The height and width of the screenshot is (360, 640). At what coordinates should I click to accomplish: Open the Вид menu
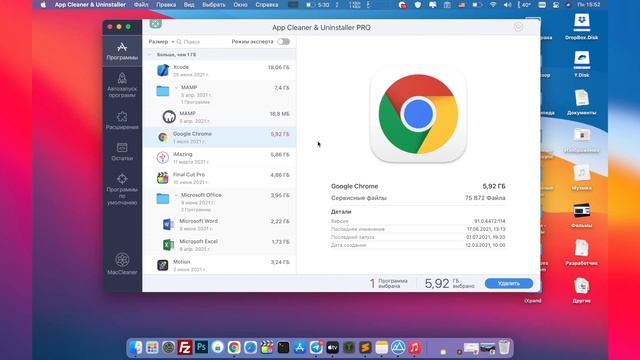(x=189, y=5)
